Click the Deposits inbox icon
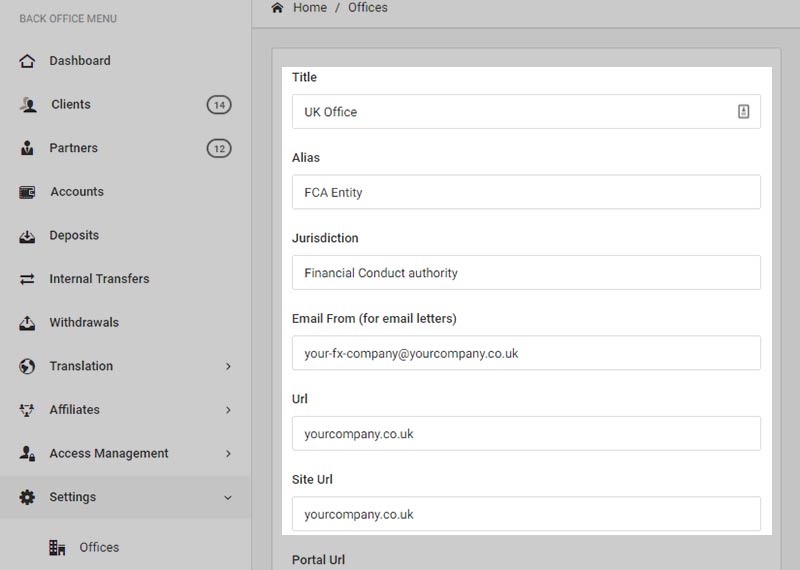 click(x=27, y=236)
